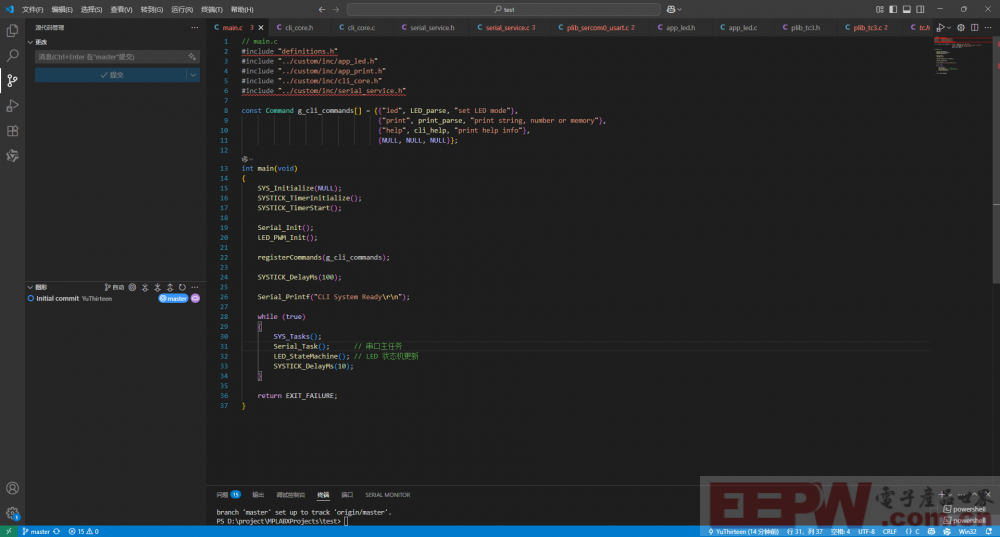Open the Accounts menu icon
This screenshot has height=537, width=1000.
click(x=12, y=488)
